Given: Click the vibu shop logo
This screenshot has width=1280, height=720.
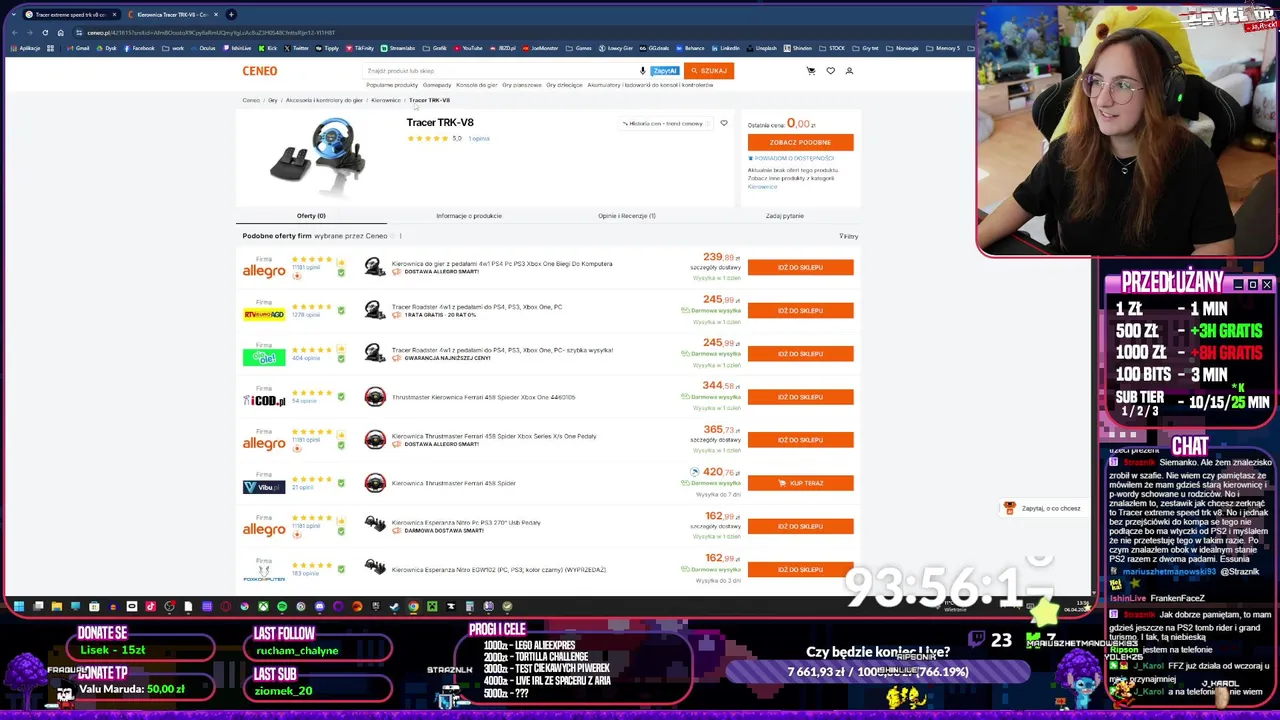Looking at the screenshot, I should tap(264, 487).
